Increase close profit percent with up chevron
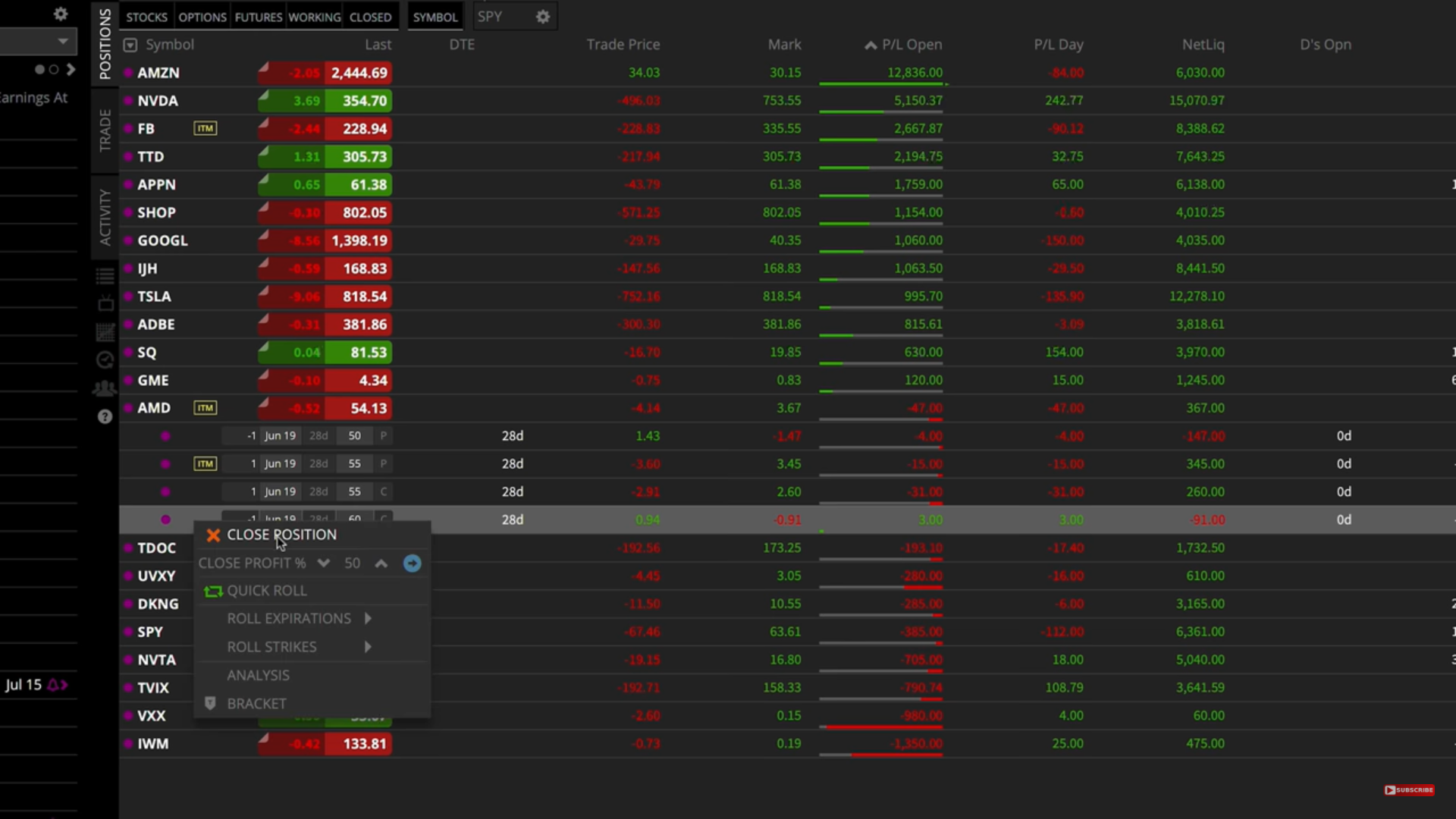The height and width of the screenshot is (819, 1456). [x=381, y=563]
